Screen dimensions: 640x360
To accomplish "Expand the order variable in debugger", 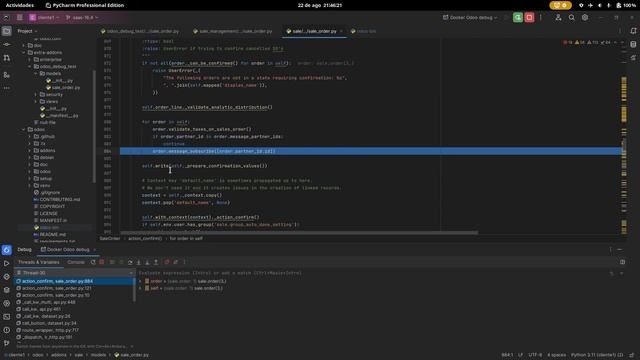I will (x=140, y=281).
